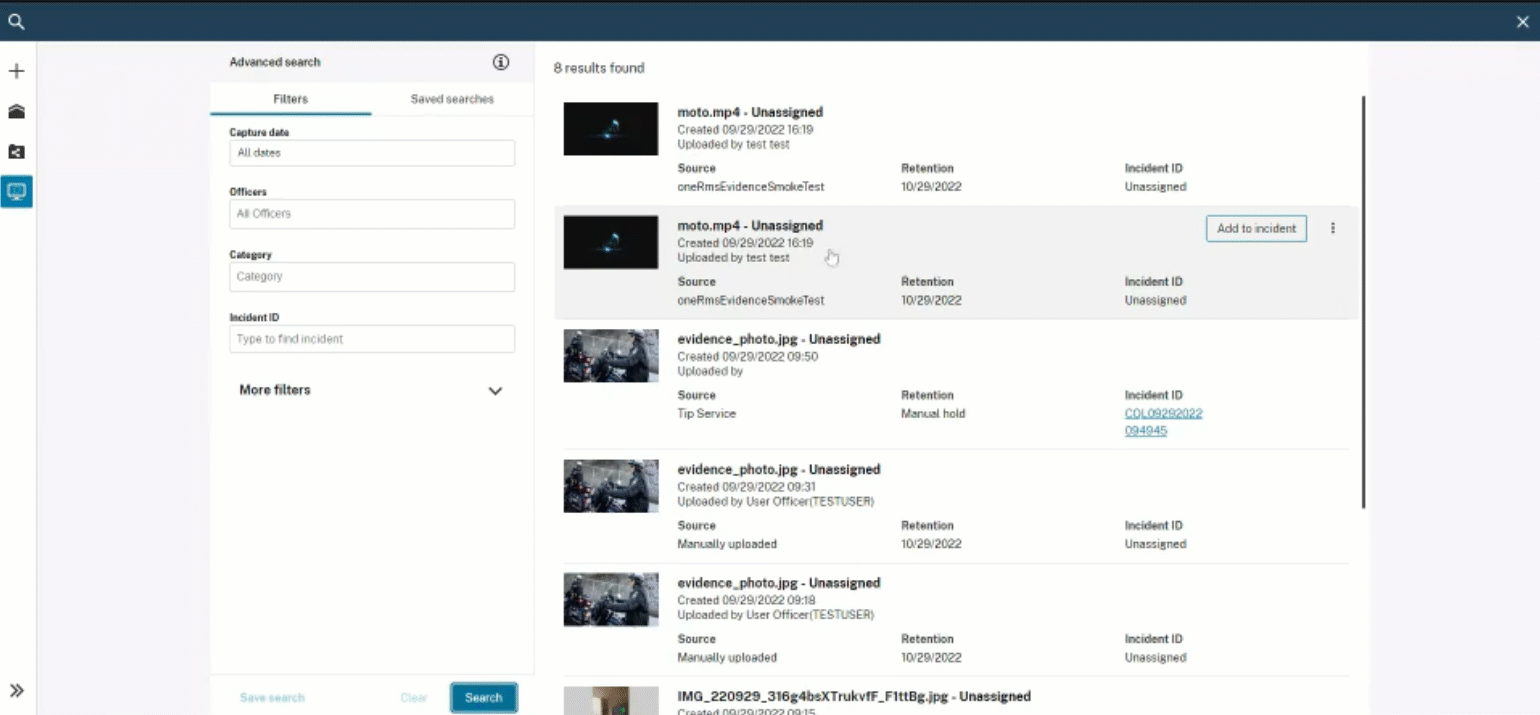The width and height of the screenshot is (1540, 715).
Task: Close the search panel with X icon
Action: [1522, 22]
